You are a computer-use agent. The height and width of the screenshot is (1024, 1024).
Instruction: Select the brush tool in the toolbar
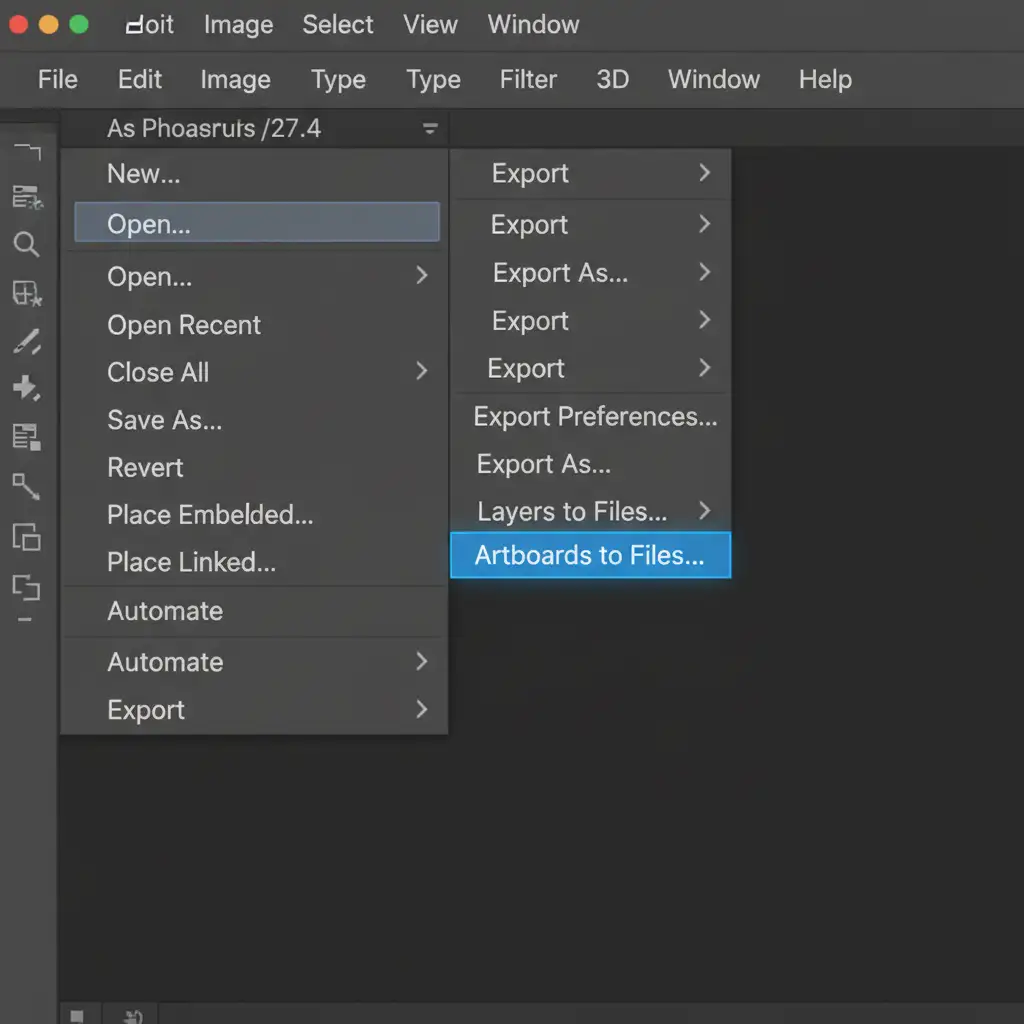pos(26,342)
